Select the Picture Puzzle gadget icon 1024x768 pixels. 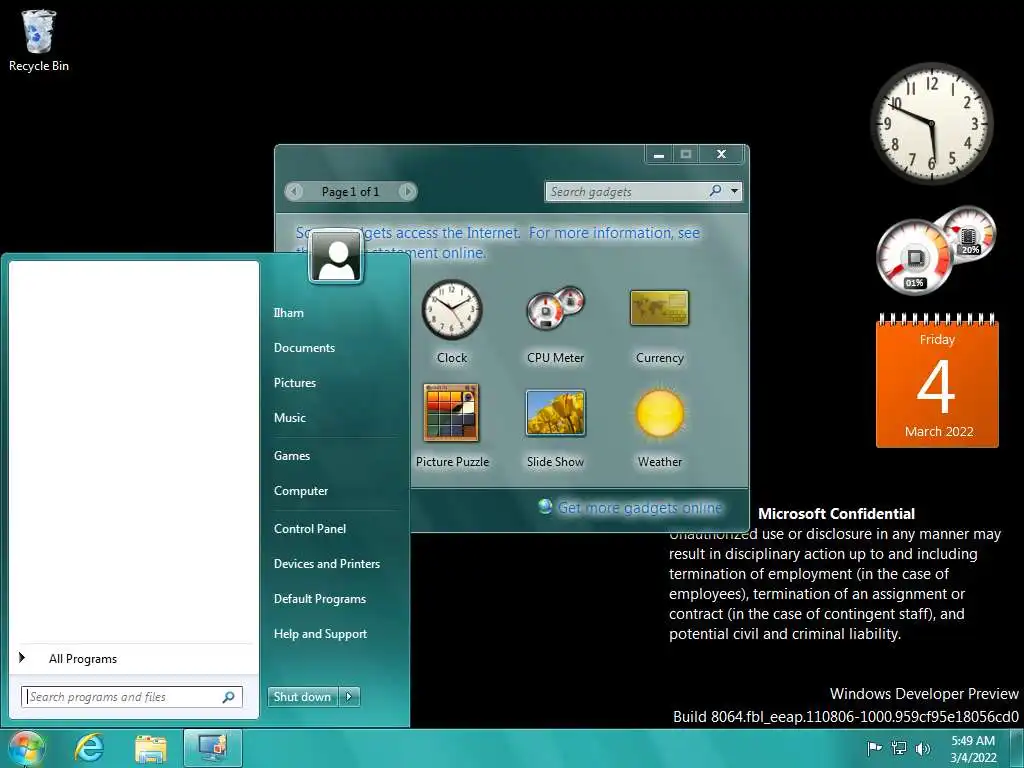pyautogui.click(x=451, y=413)
